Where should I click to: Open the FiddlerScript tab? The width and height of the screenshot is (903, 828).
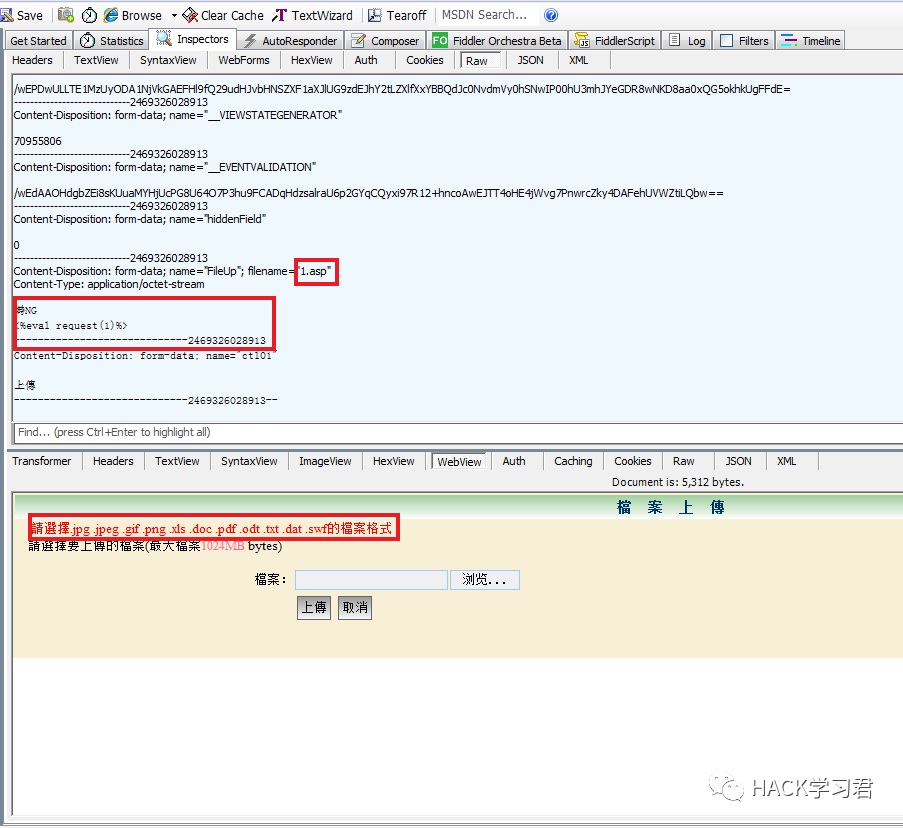click(x=615, y=41)
